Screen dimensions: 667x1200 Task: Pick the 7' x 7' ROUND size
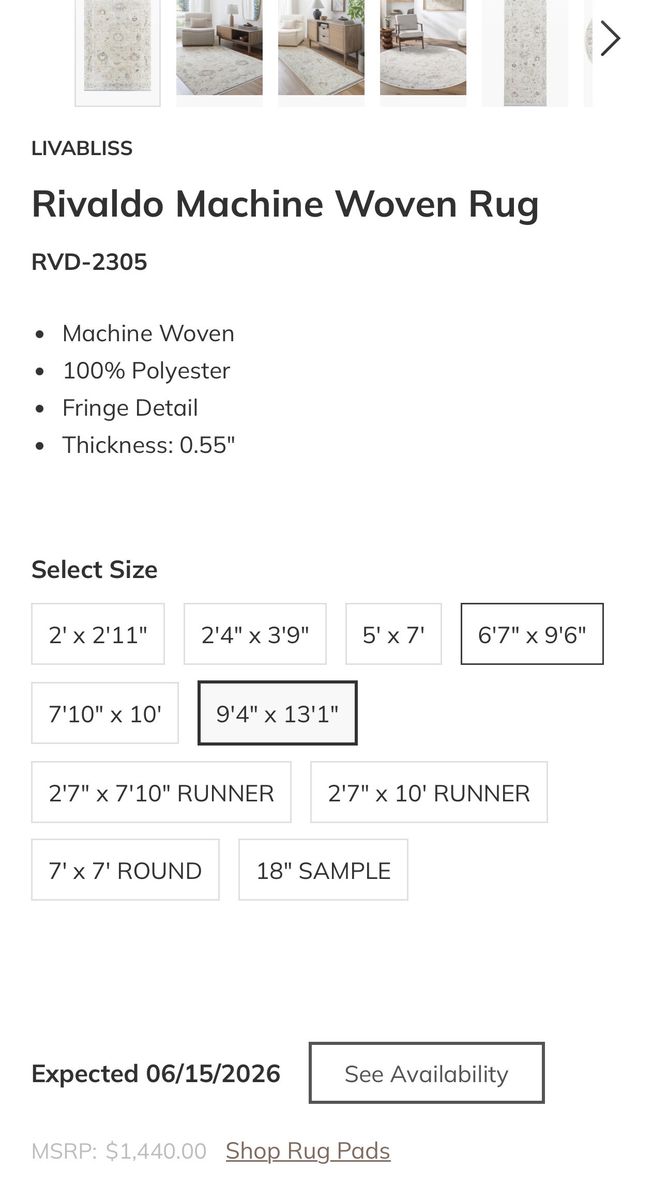[x=125, y=870]
